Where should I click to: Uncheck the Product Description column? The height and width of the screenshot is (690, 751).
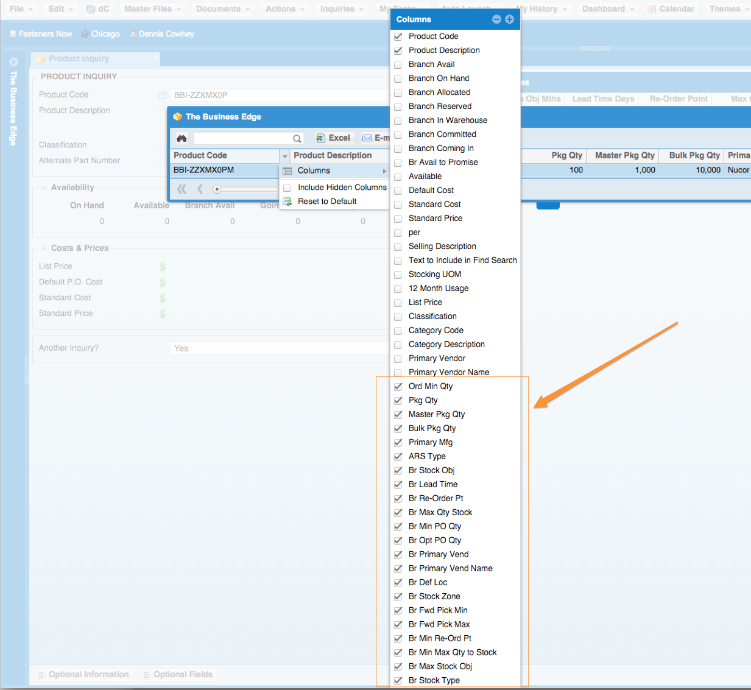point(398,50)
